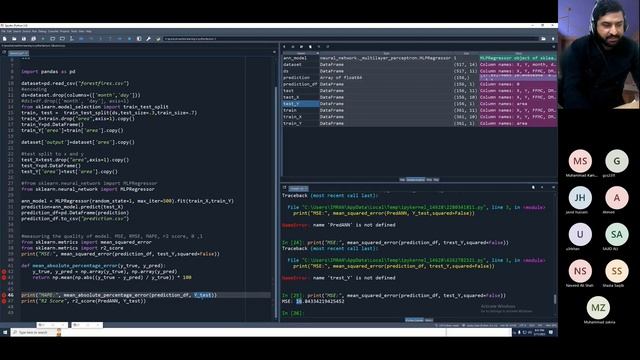Switch to the Variable Explorer pane tab
This screenshot has width=640, height=360.
pyautogui.click(x=416, y=180)
